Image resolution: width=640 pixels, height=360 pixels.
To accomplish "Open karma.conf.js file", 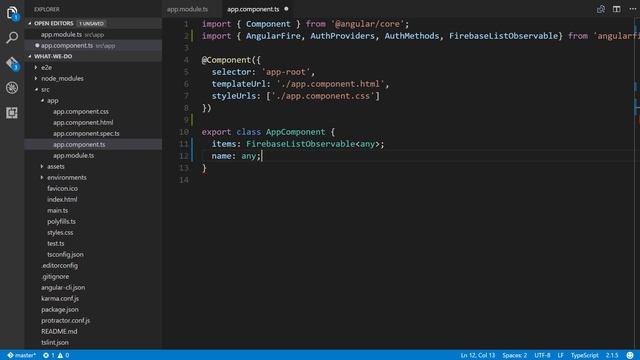I will [x=60, y=299].
